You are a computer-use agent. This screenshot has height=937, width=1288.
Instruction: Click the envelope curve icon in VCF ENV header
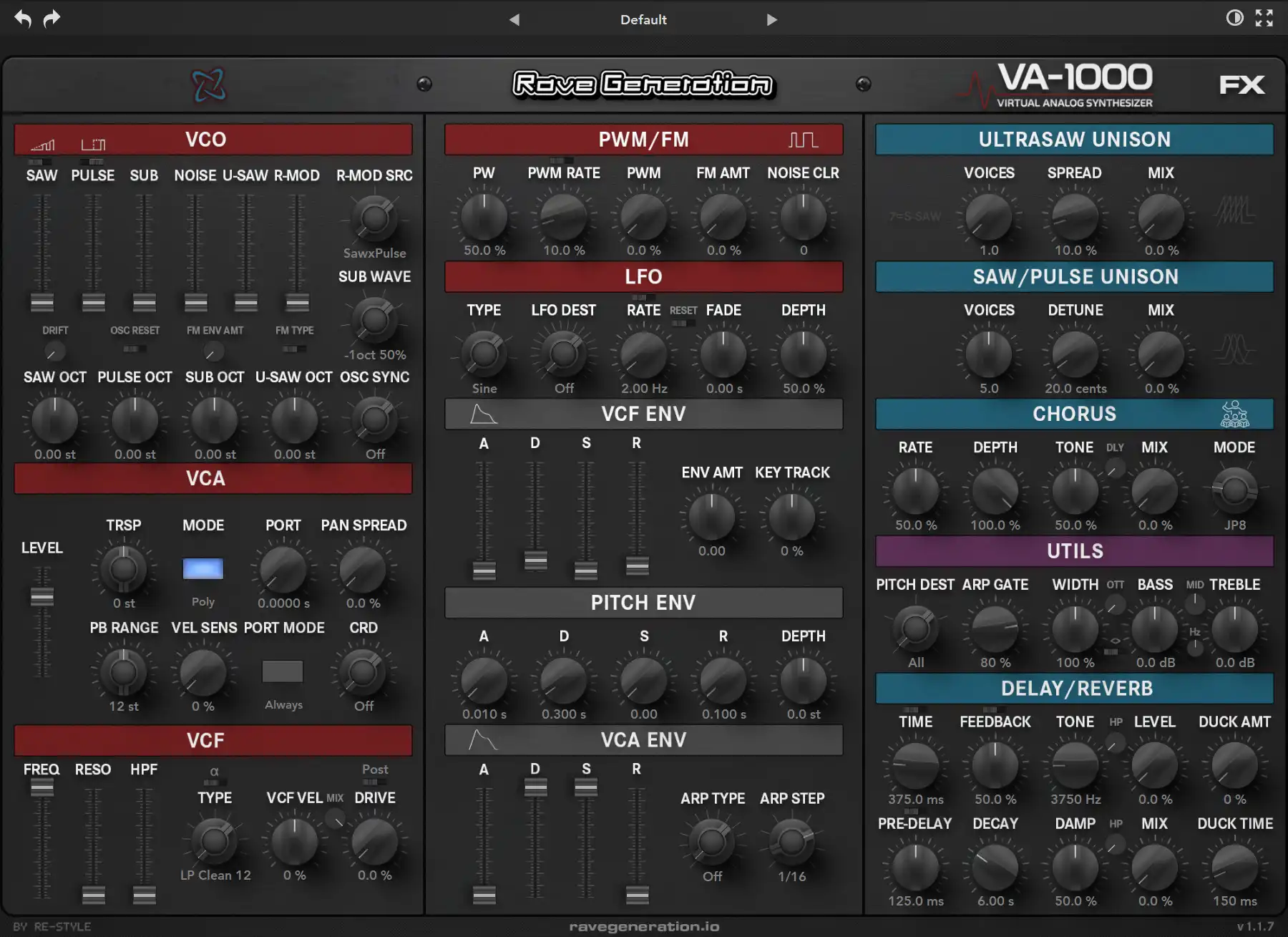pyautogui.click(x=483, y=414)
